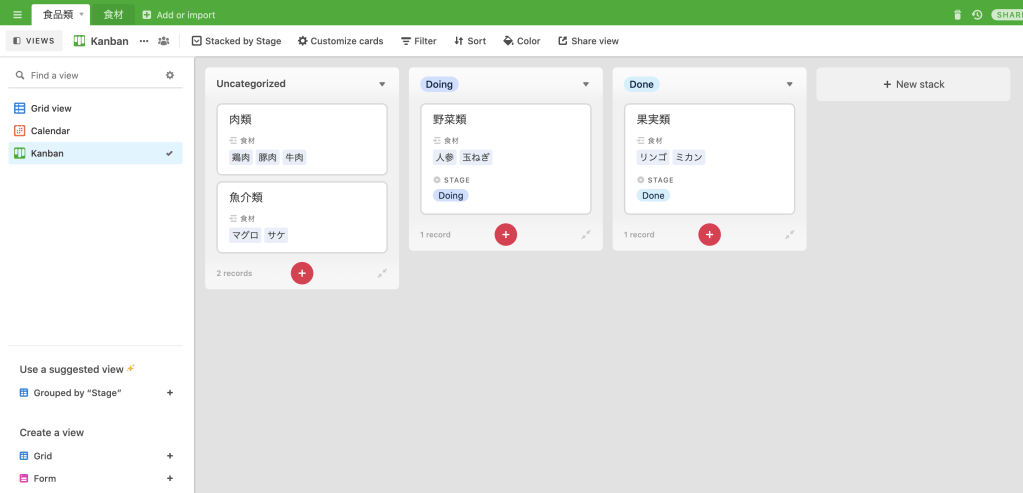The height and width of the screenshot is (493, 1023).
Task: Open the Kanban view options ellipsis
Action: [x=144, y=41]
